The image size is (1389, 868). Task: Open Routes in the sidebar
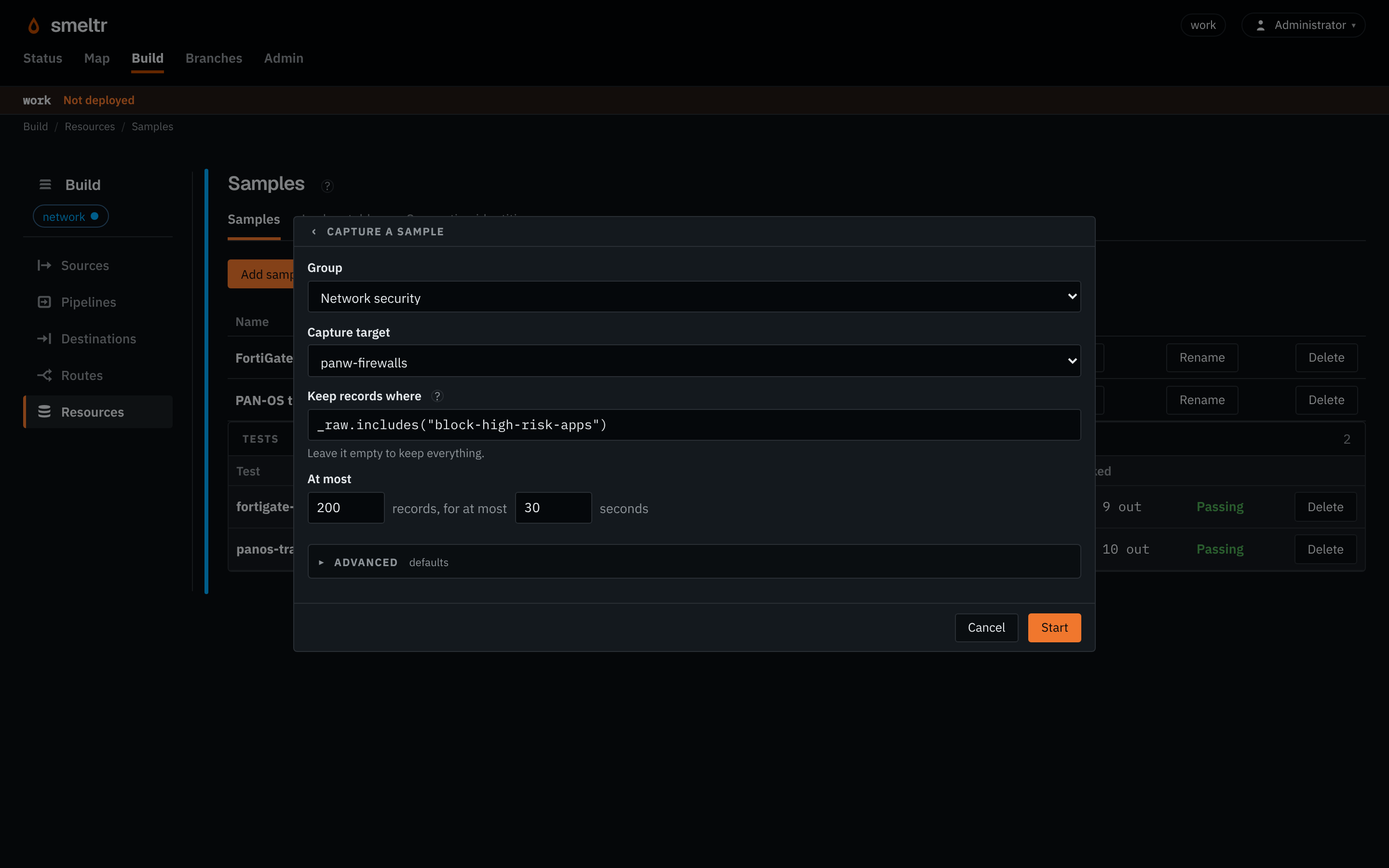coord(98,376)
